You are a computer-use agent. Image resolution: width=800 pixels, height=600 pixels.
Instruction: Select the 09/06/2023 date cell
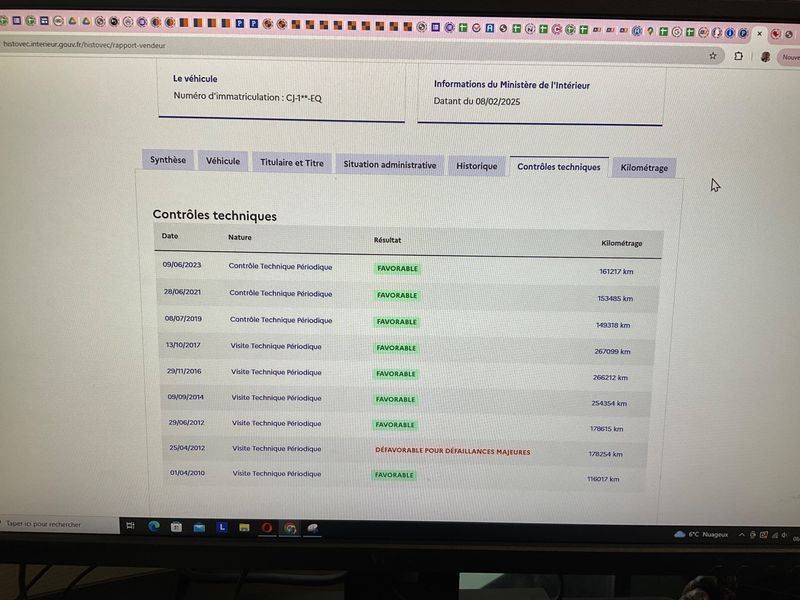pyautogui.click(x=182, y=265)
